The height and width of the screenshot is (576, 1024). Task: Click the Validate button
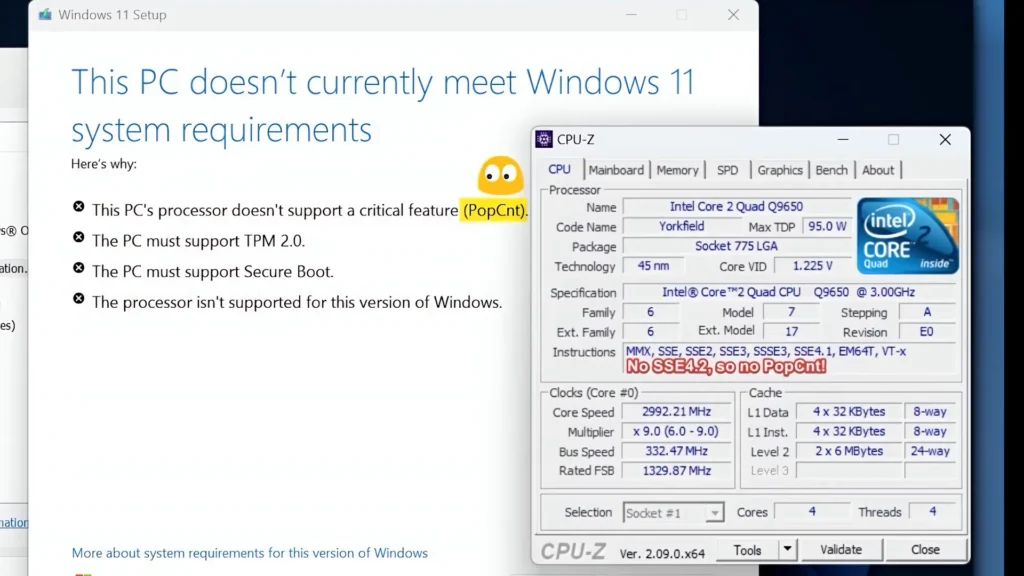841,550
